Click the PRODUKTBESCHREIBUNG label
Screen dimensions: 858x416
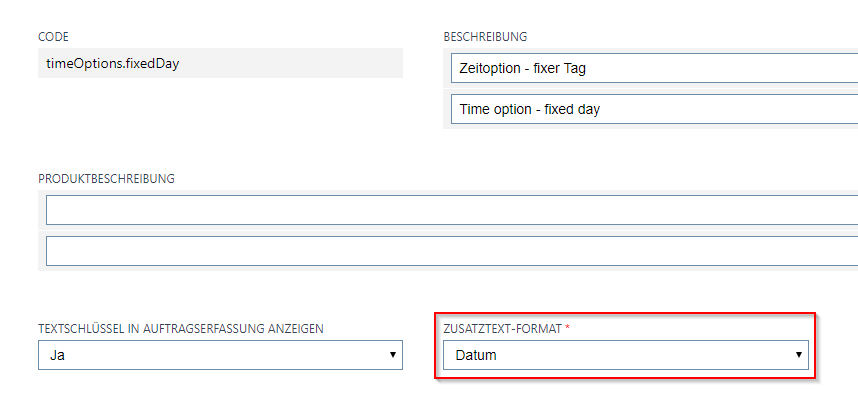(106, 179)
